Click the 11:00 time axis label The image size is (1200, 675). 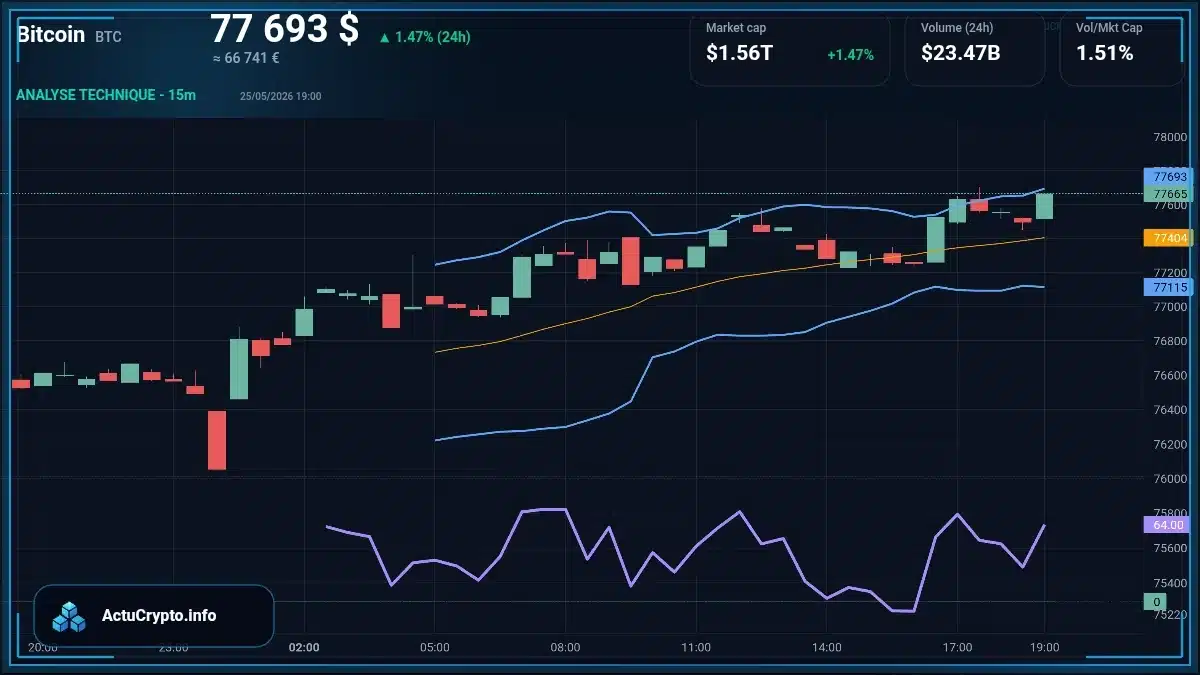click(x=696, y=647)
